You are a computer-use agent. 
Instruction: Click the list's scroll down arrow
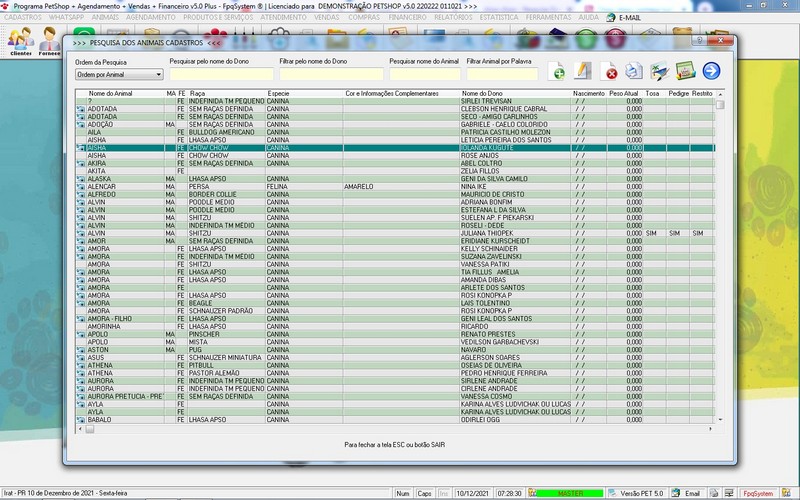pyautogui.click(x=720, y=420)
